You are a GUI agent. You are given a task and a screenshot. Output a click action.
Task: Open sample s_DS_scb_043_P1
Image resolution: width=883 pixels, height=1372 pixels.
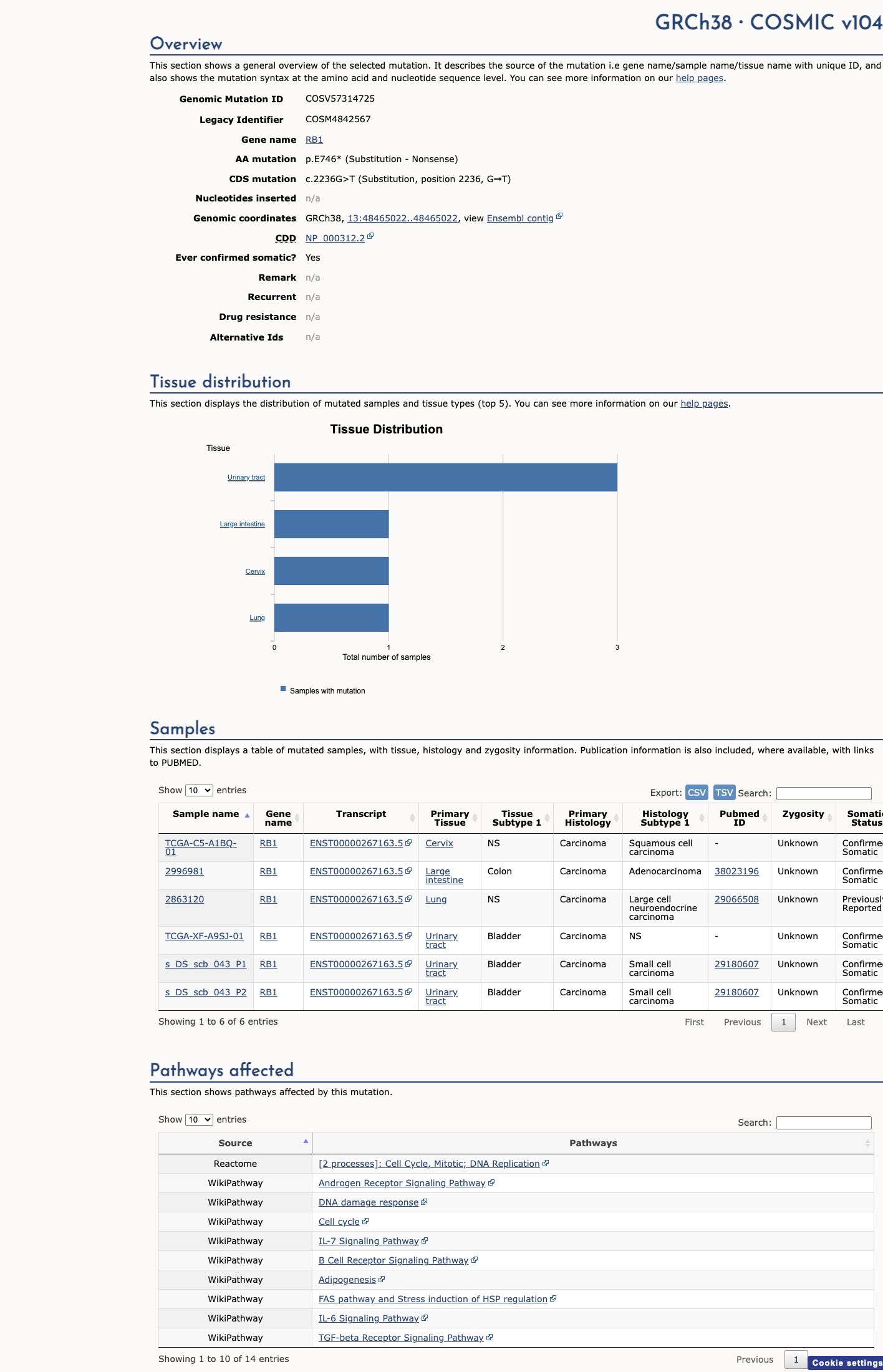click(205, 964)
